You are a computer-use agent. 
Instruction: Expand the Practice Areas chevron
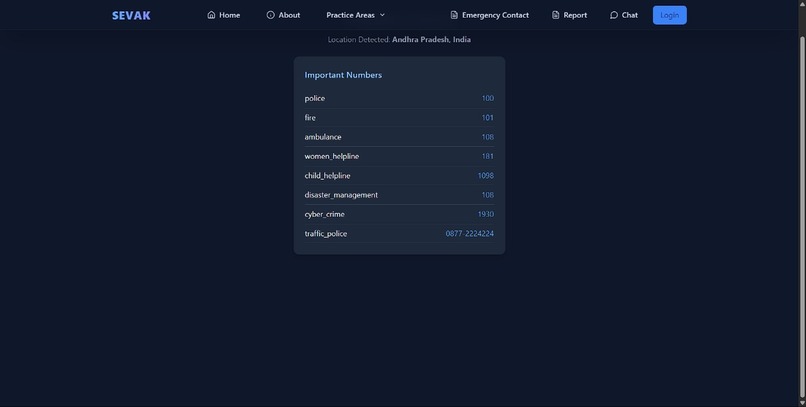point(382,15)
